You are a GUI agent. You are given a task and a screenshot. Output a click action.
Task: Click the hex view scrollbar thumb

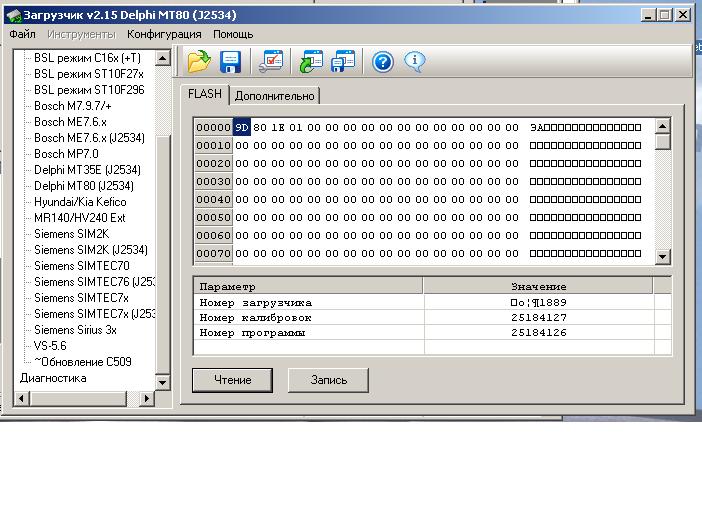(x=663, y=142)
